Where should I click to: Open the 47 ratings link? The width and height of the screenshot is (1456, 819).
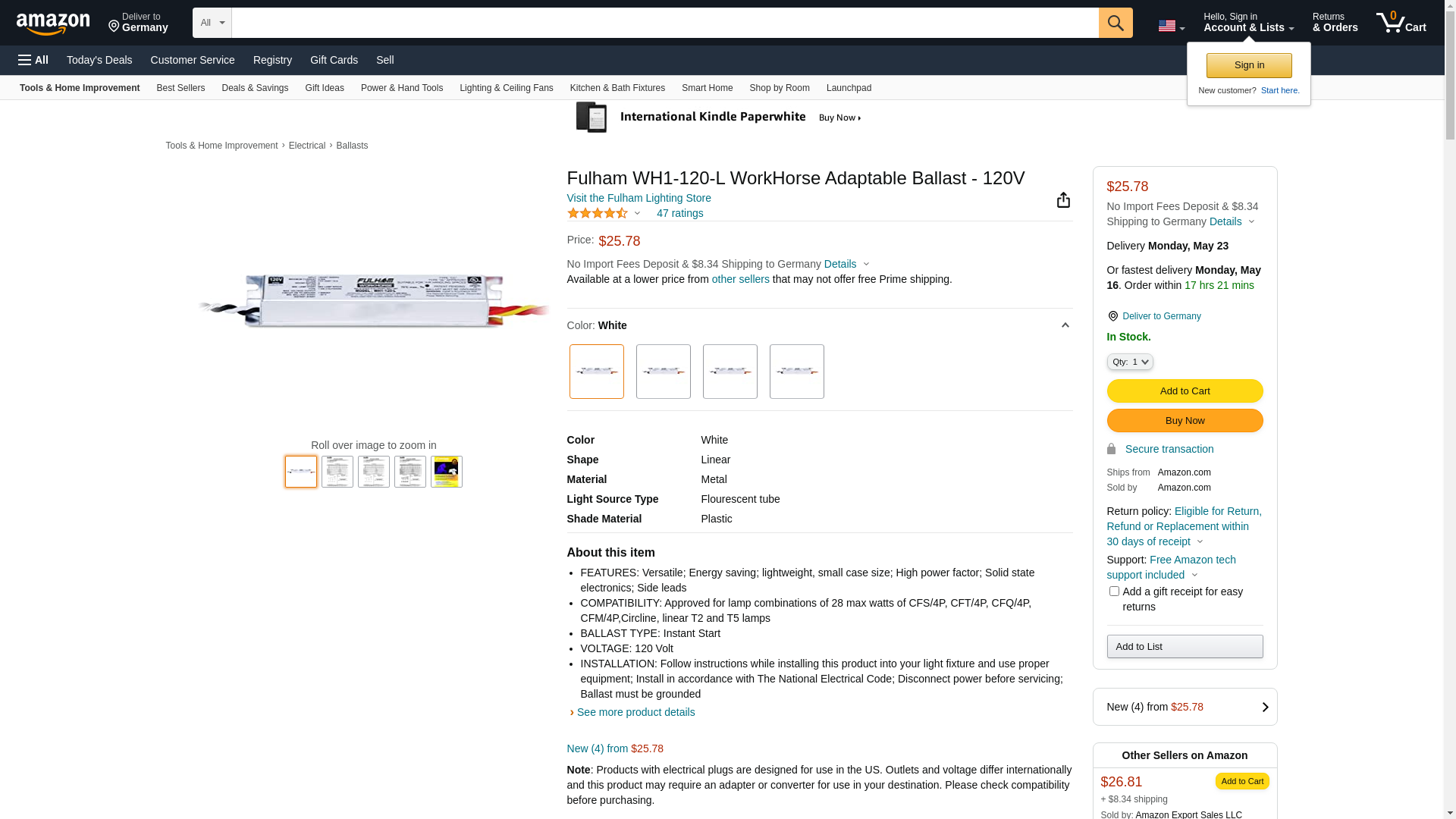tap(679, 213)
